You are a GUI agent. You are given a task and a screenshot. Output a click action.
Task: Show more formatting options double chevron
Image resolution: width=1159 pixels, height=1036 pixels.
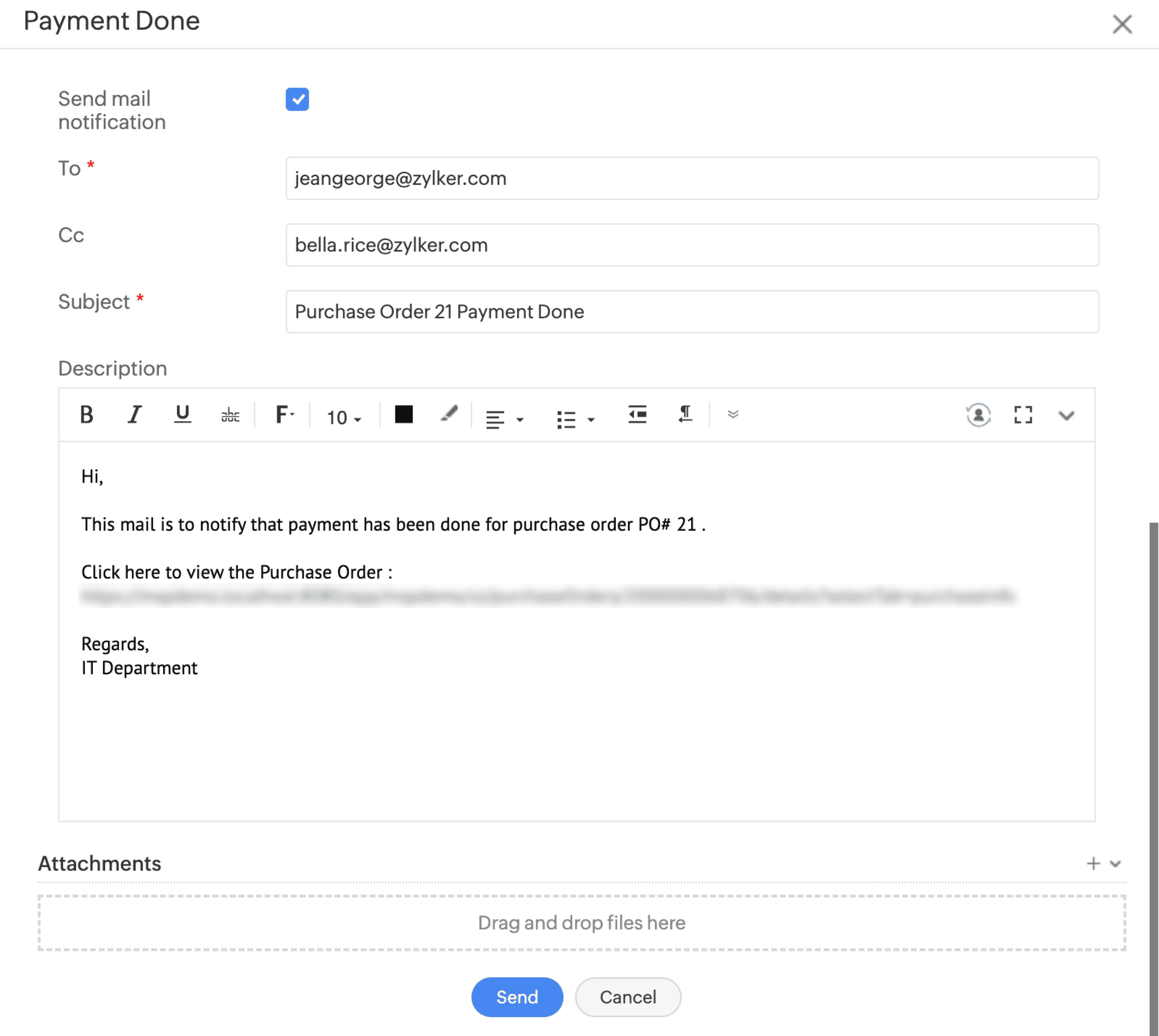[x=733, y=414]
